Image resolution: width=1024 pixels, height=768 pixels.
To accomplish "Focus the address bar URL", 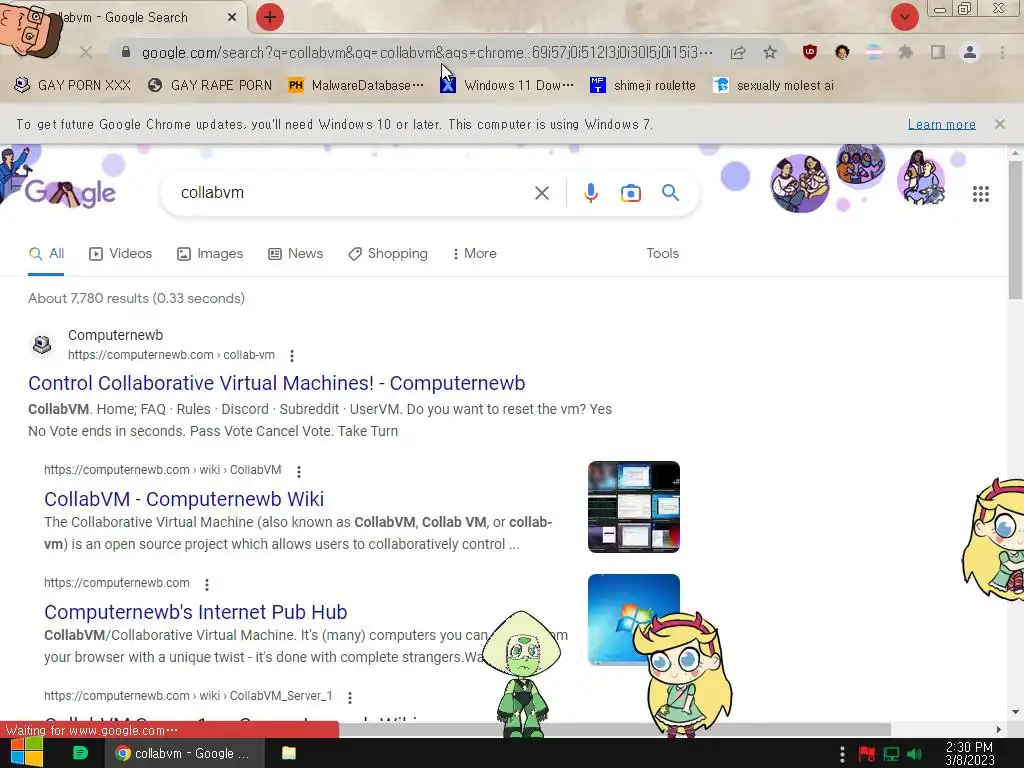I will coord(426,52).
